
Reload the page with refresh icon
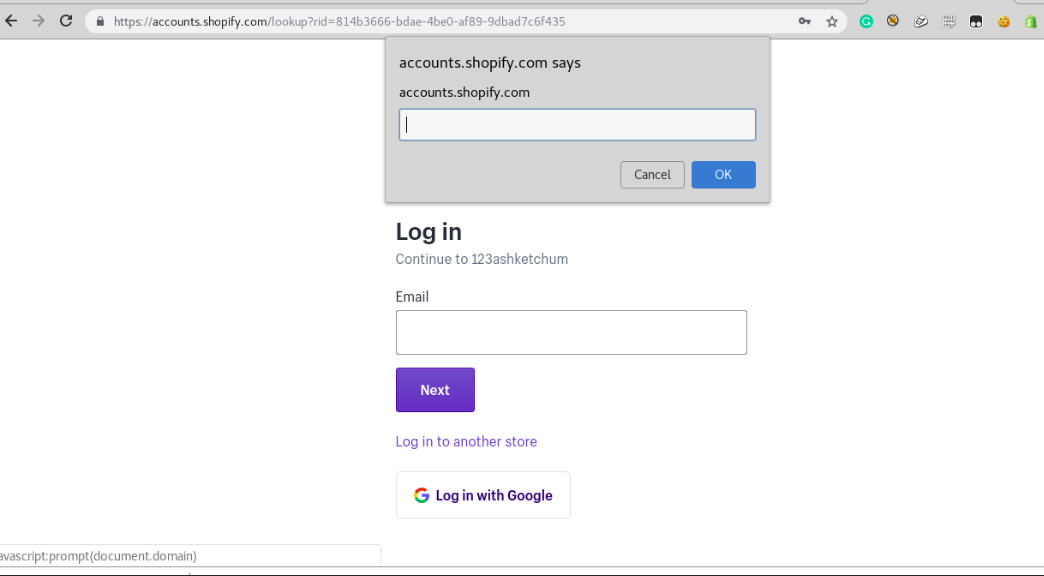66,21
